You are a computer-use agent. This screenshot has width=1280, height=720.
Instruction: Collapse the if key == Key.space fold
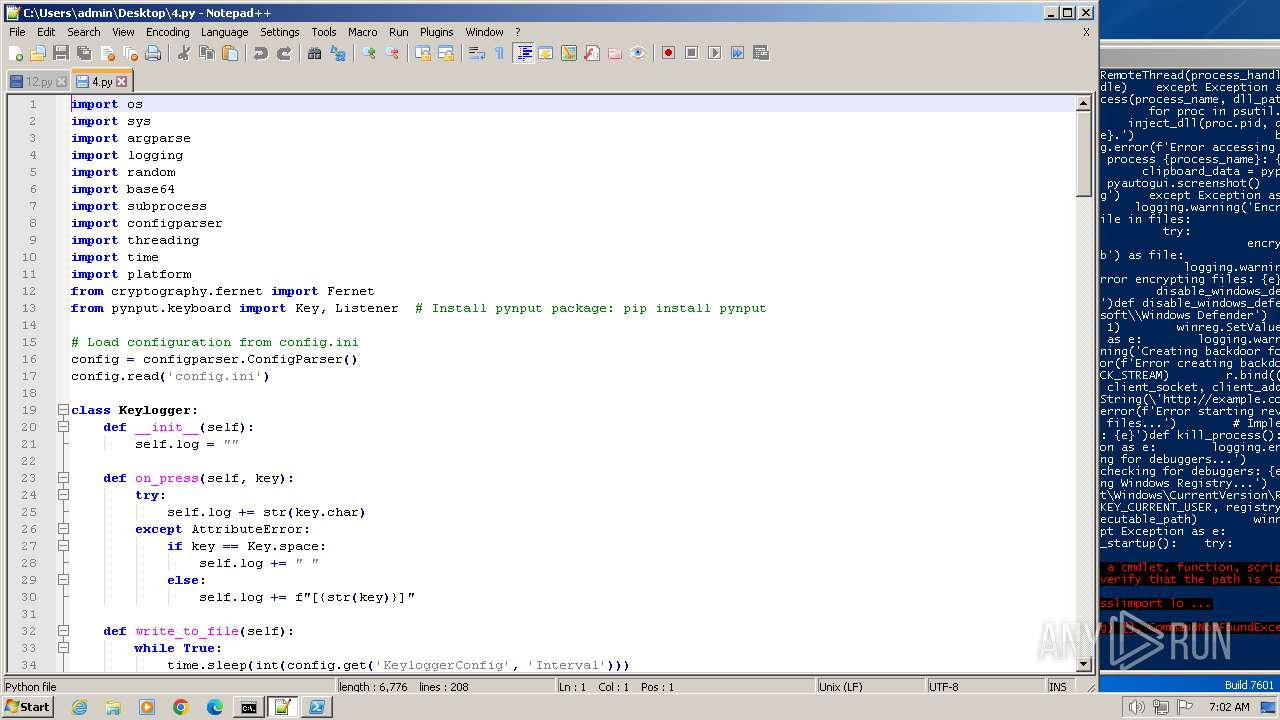(x=63, y=546)
